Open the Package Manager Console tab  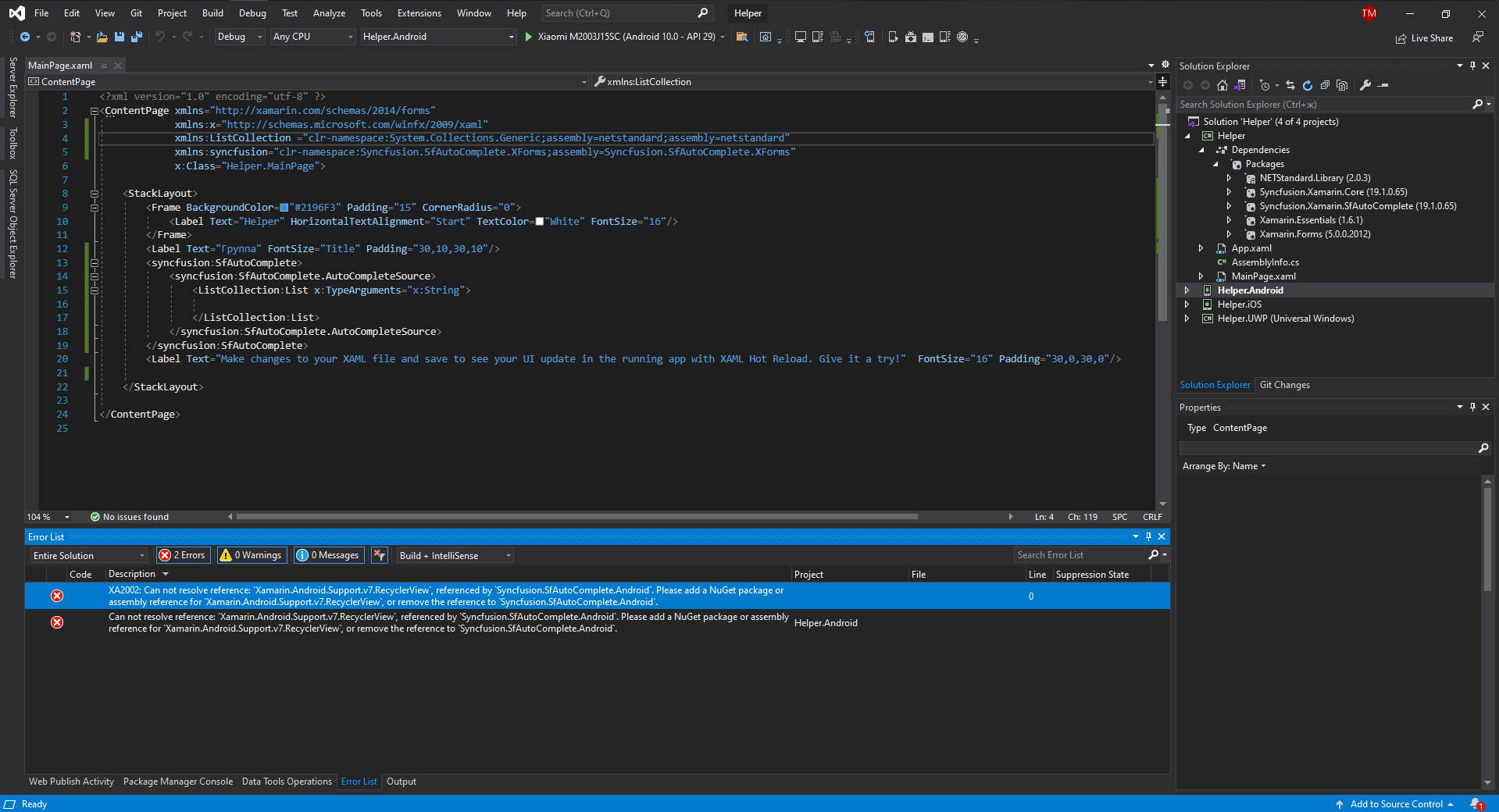pyautogui.click(x=178, y=782)
